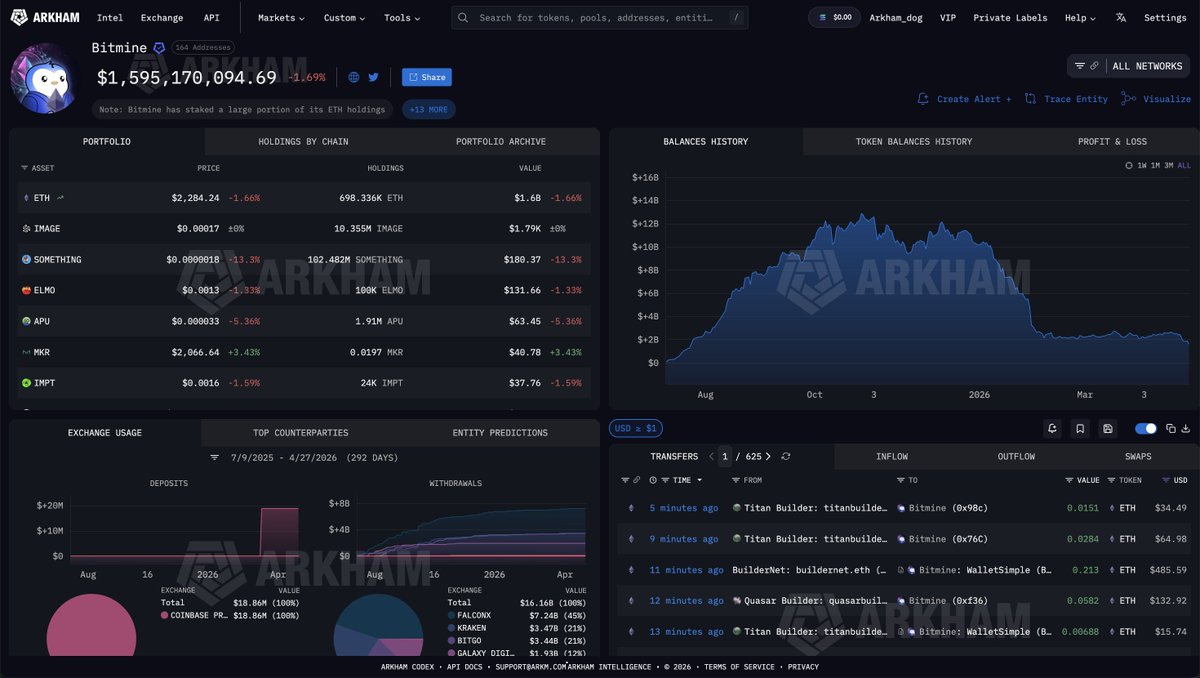Viewport: 1200px width, 678px height.
Task: Click the ETH trend chart icon in portfolio
Action: (61, 198)
